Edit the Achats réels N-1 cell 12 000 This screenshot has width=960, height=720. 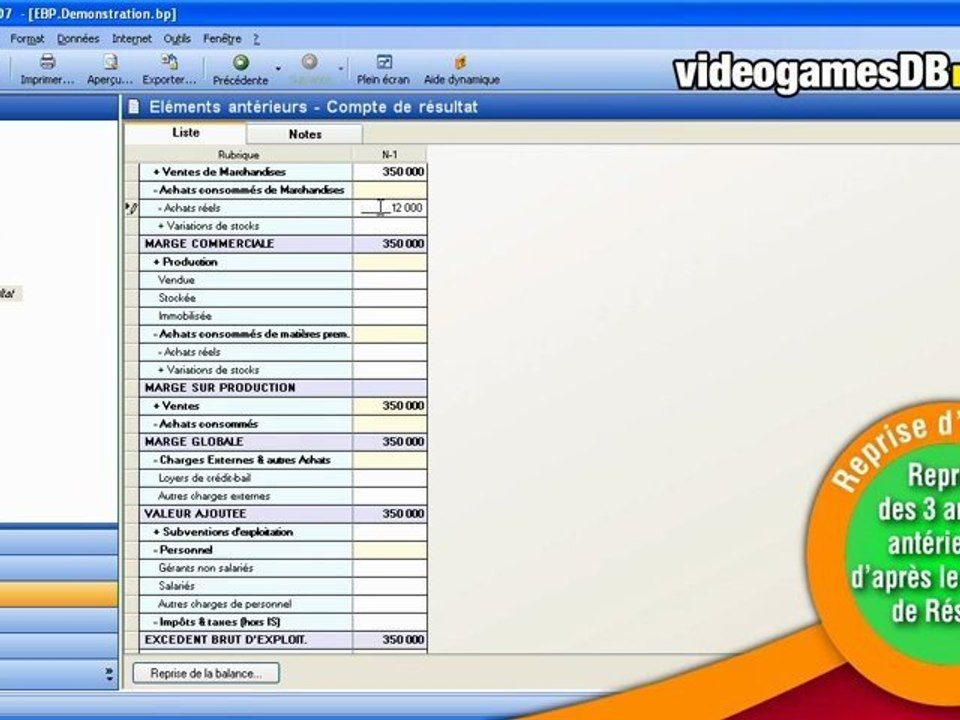tap(390, 208)
